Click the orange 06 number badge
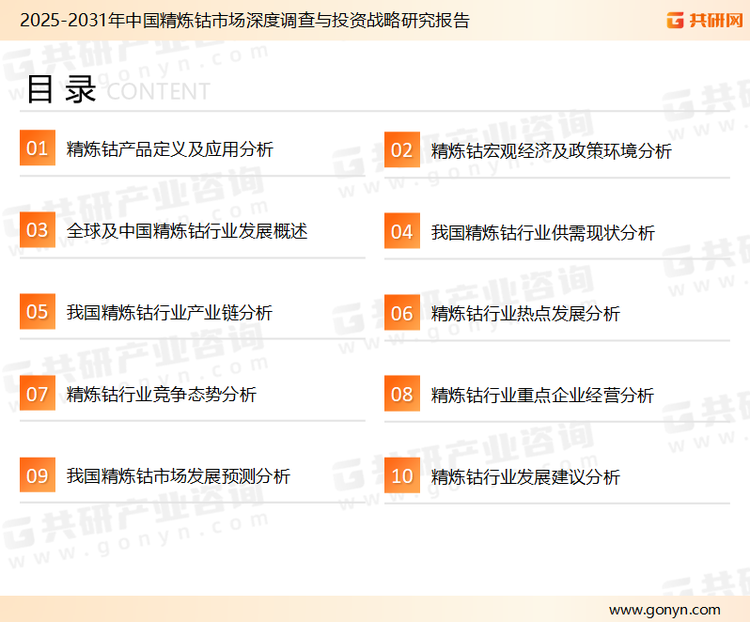This screenshot has height=622, width=750. coord(402,313)
